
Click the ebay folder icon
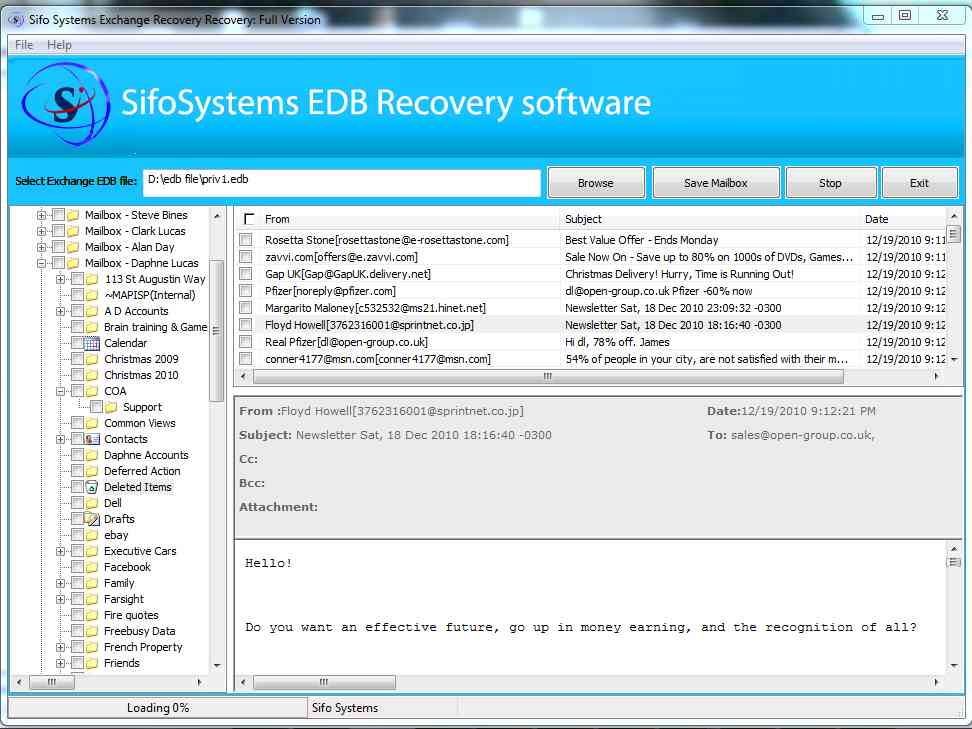click(x=92, y=535)
